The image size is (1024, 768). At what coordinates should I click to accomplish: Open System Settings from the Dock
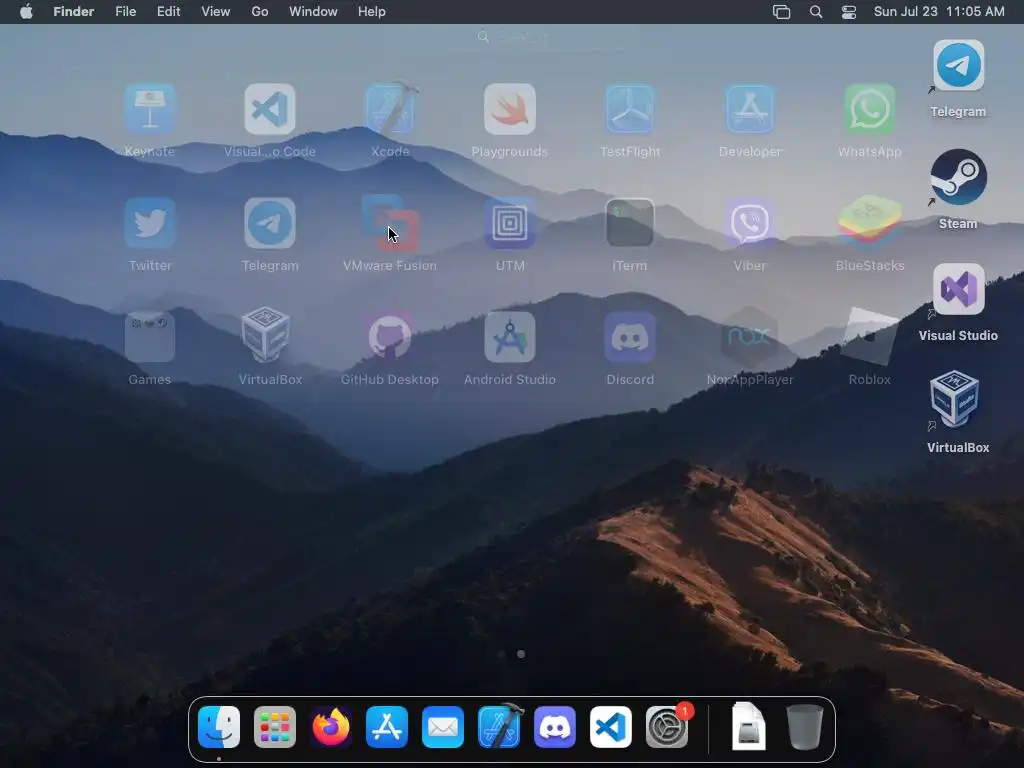[667, 727]
